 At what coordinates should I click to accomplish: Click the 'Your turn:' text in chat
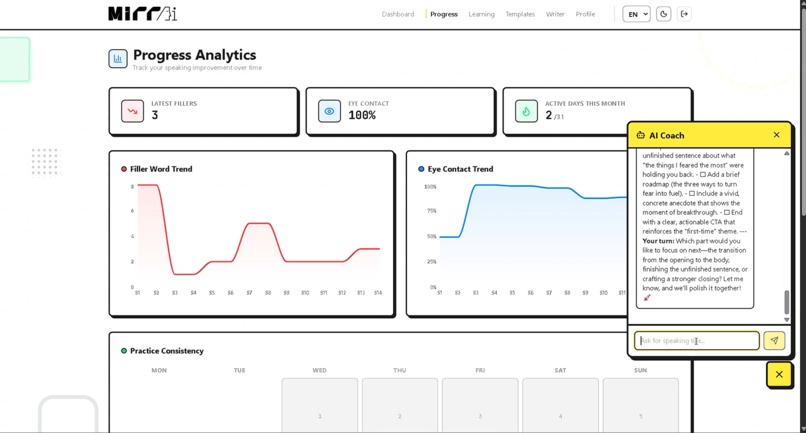tap(658, 241)
